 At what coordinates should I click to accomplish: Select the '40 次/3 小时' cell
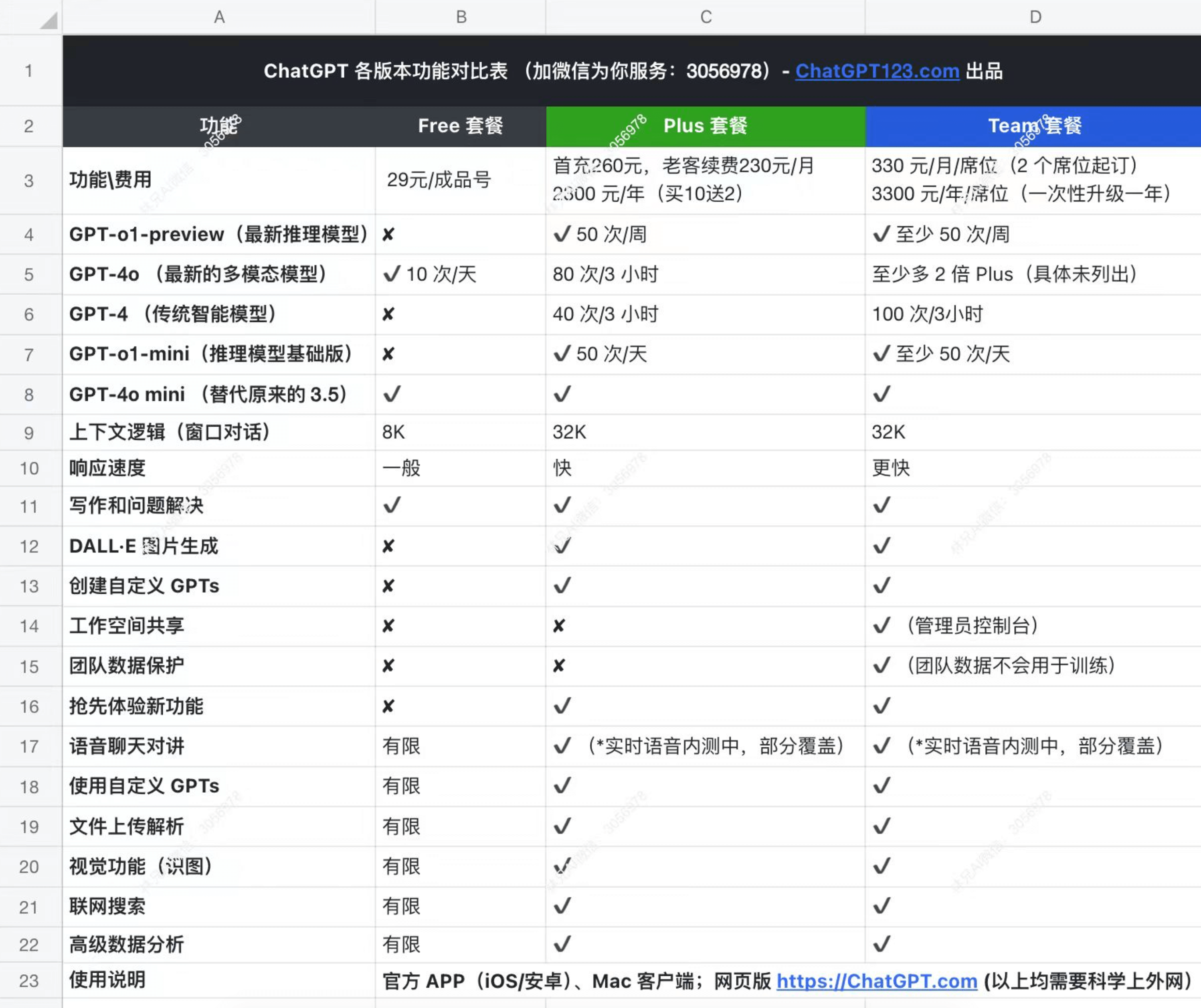706,315
